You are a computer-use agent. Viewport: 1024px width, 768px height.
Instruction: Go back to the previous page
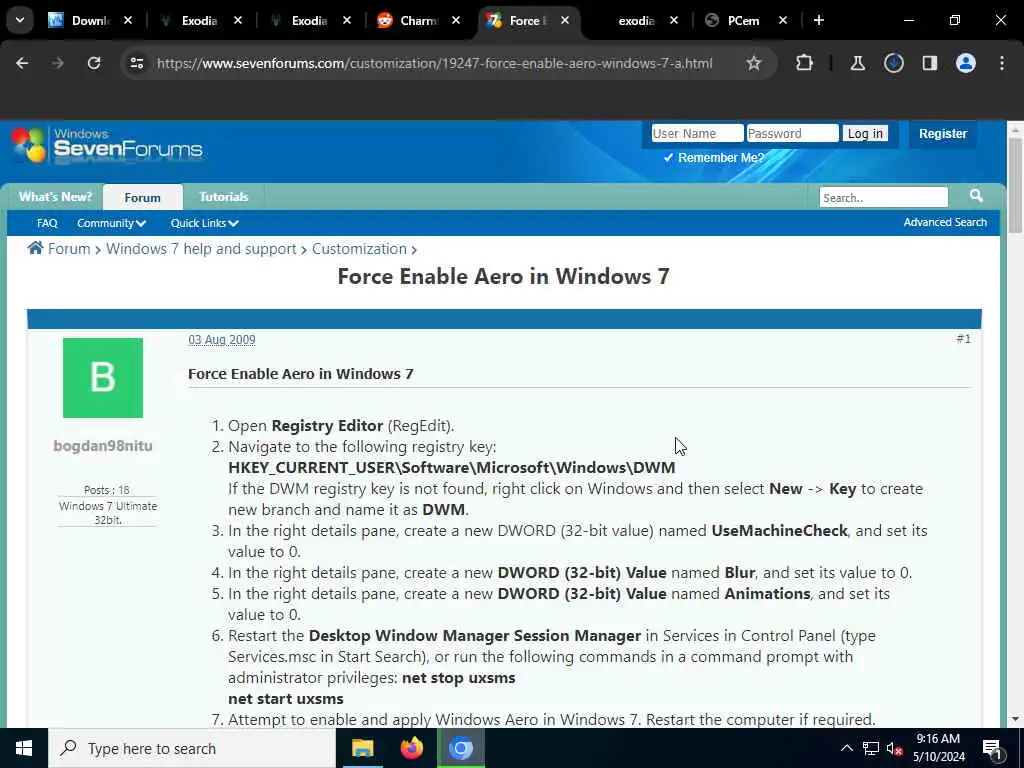pos(22,63)
